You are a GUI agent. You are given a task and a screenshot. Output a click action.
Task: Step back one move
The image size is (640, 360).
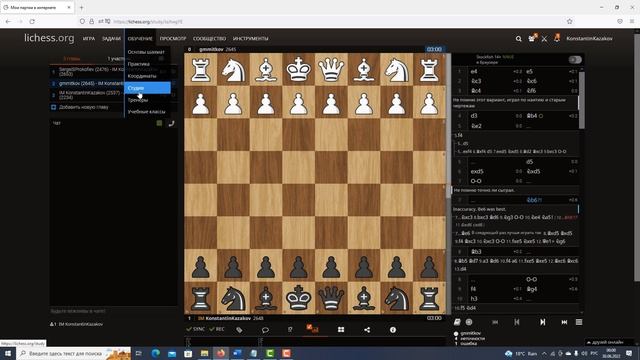[517, 322]
